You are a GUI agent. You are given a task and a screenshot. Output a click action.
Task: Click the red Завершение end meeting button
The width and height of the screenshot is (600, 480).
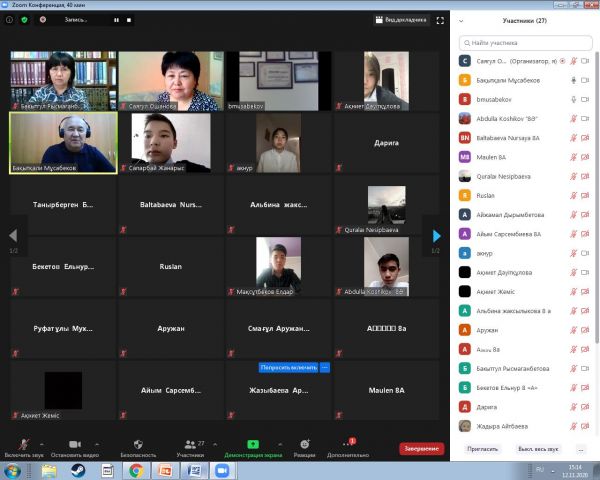[421, 449]
